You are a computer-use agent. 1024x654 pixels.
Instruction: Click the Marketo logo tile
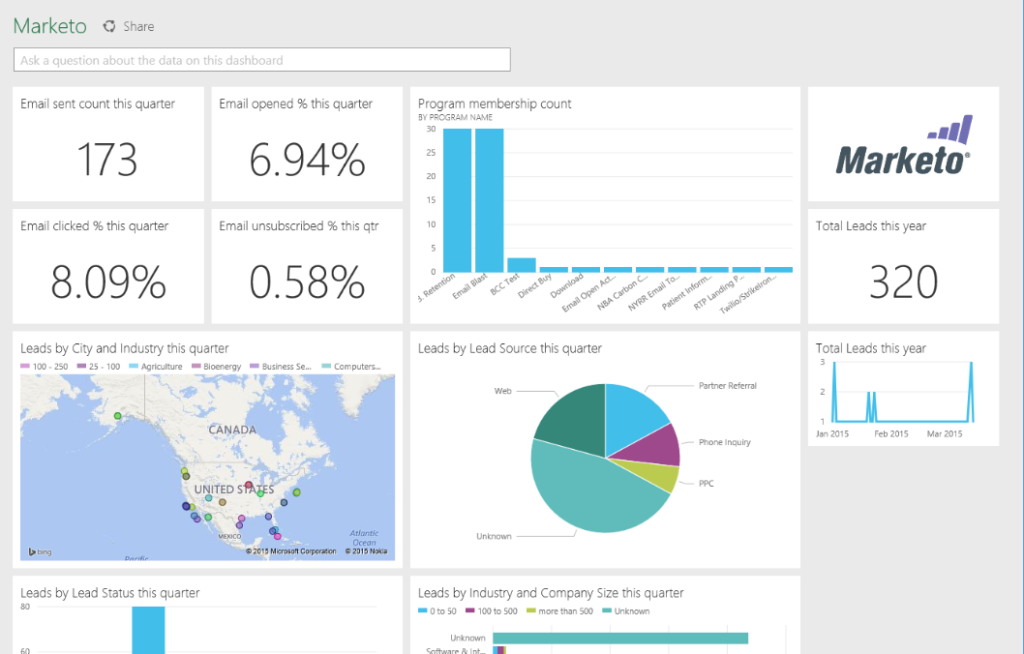tap(902, 144)
